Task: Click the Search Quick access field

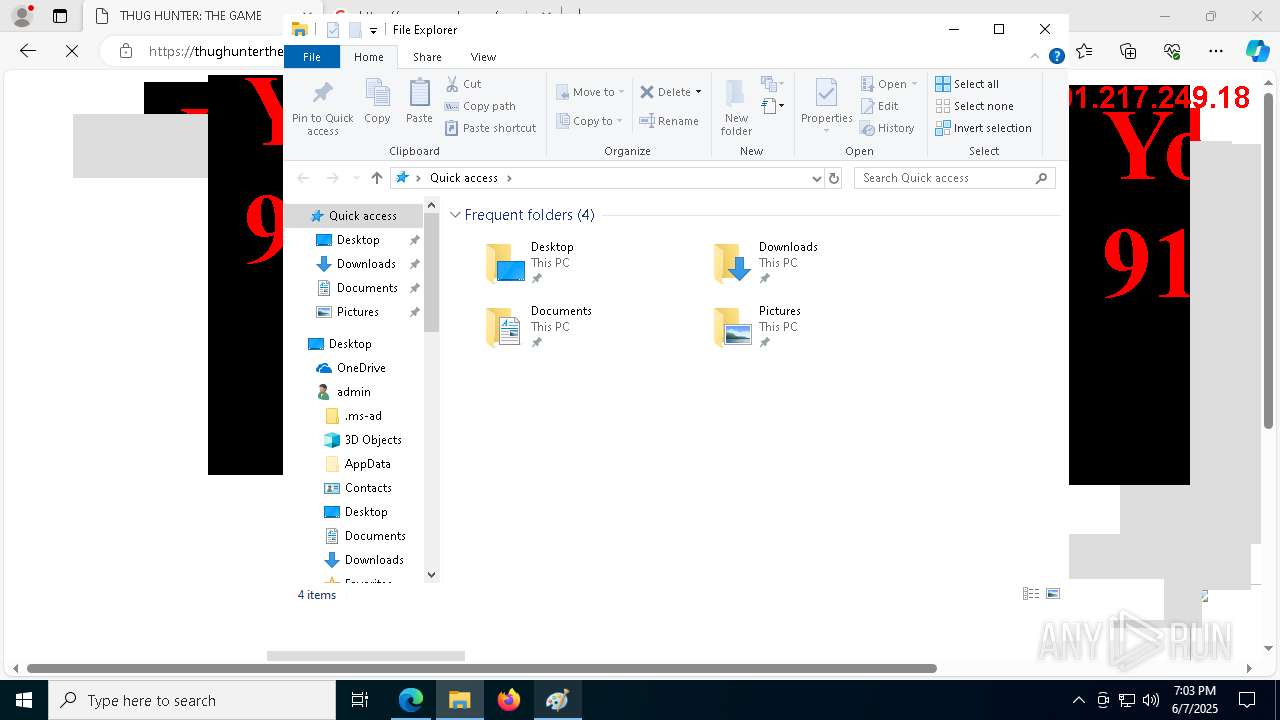Action: coord(955,178)
